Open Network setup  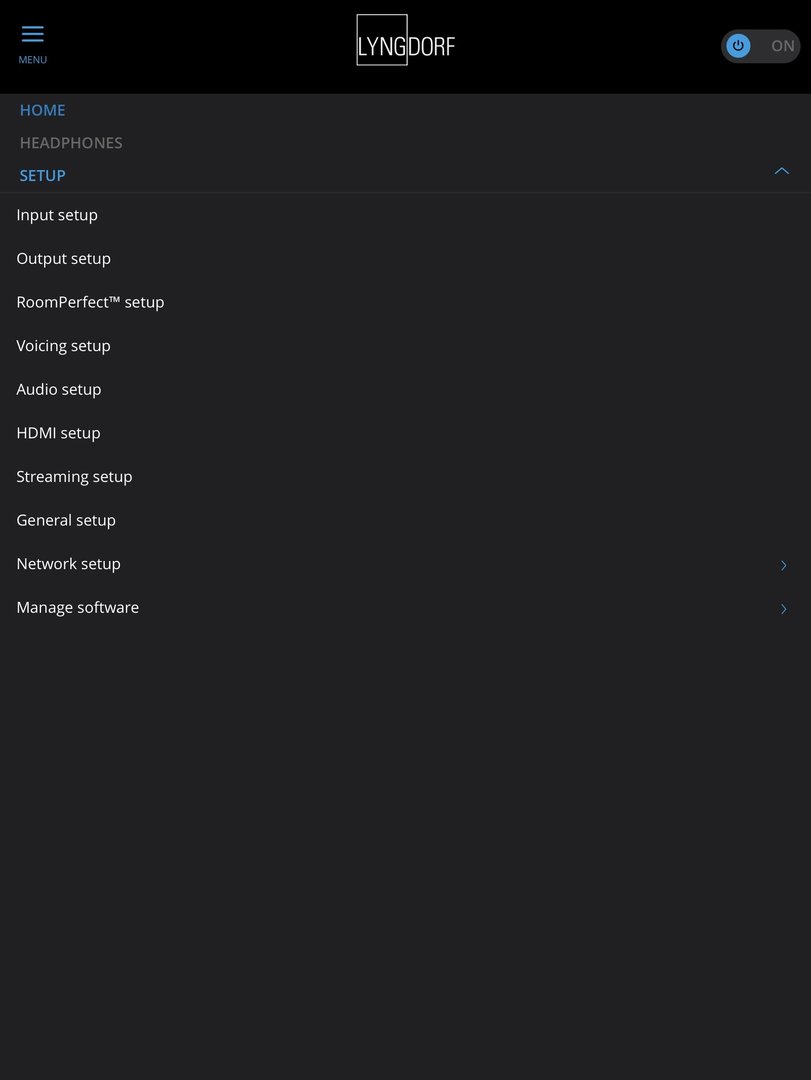(68, 563)
